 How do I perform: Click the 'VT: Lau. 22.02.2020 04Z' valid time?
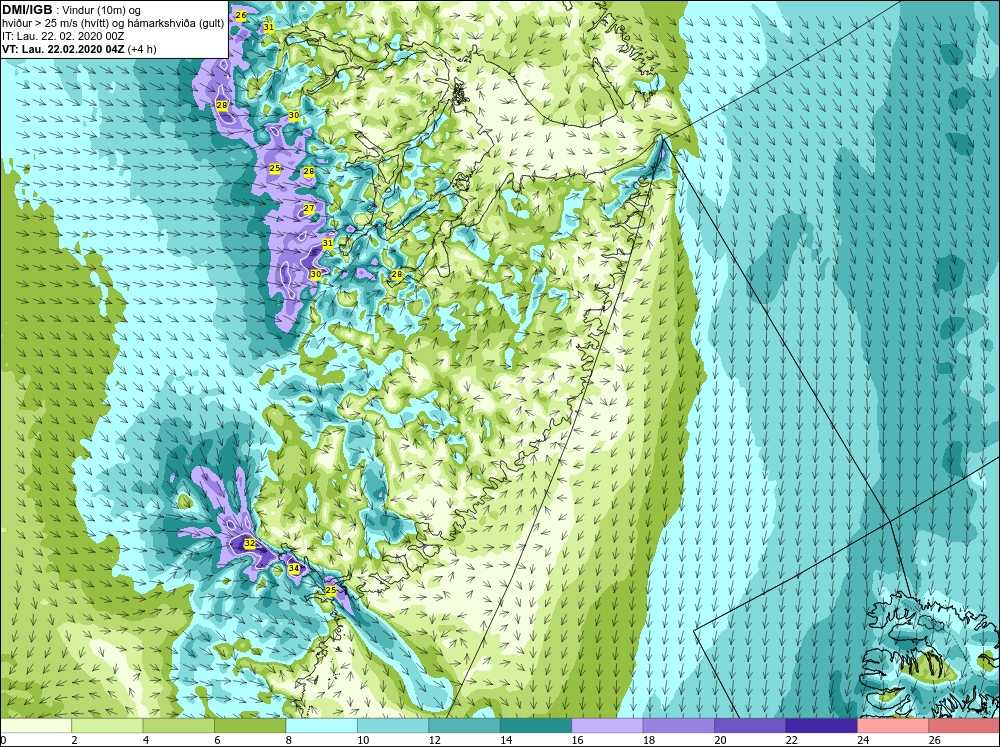pos(64,49)
